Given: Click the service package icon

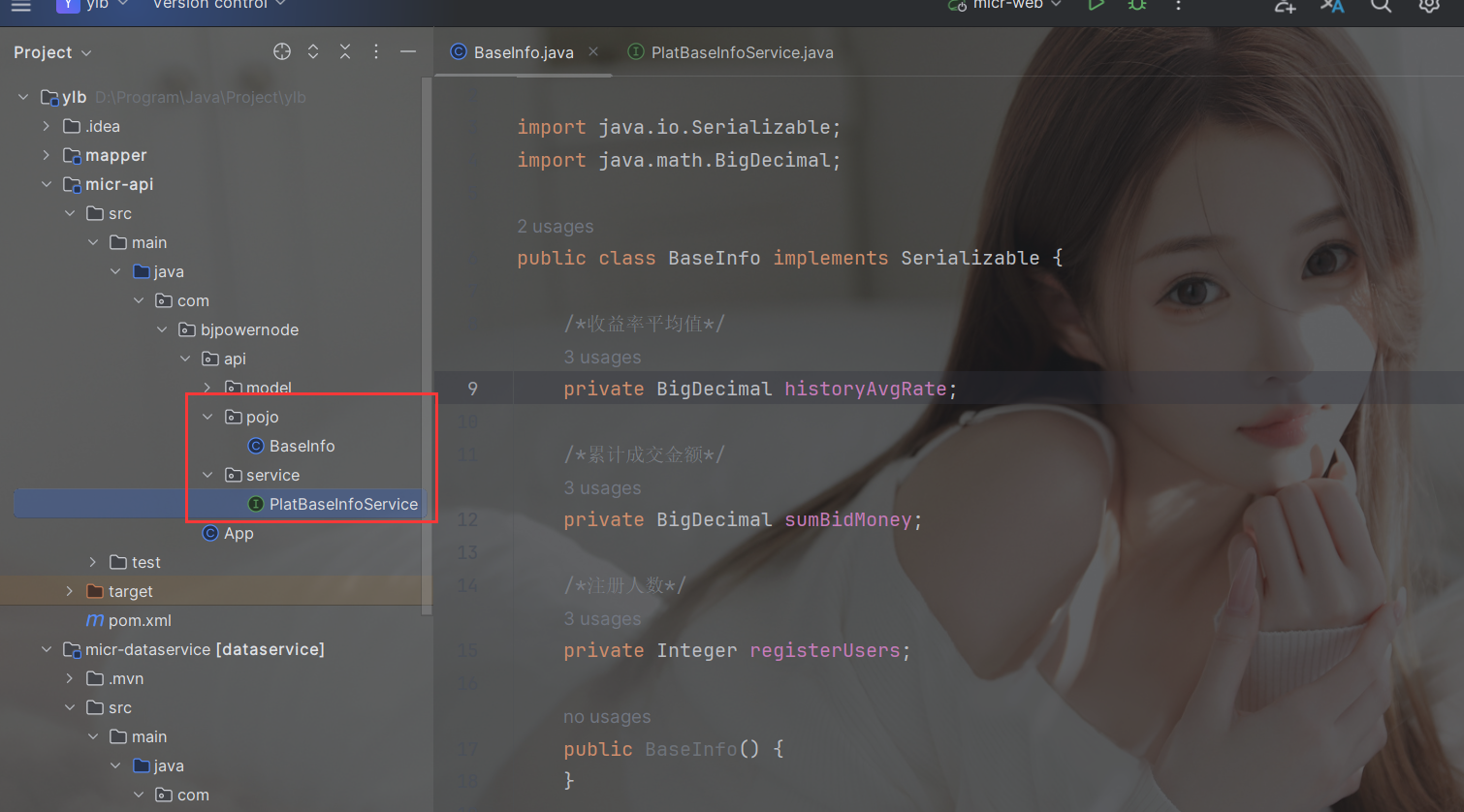Looking at the screenshot, I should tap(234, 475).
